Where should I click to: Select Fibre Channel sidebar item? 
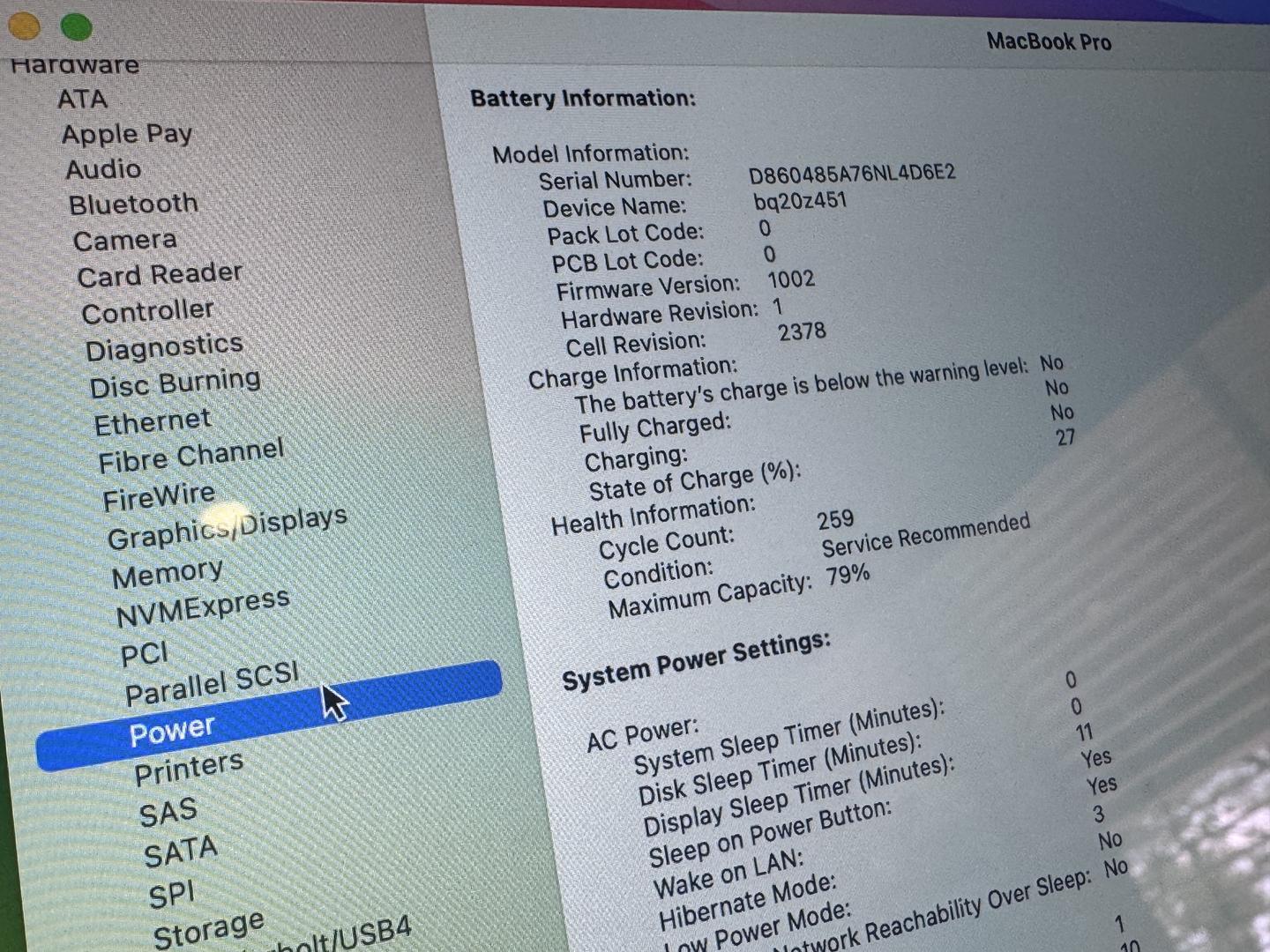pyautogui.click(x=190, y=456)
